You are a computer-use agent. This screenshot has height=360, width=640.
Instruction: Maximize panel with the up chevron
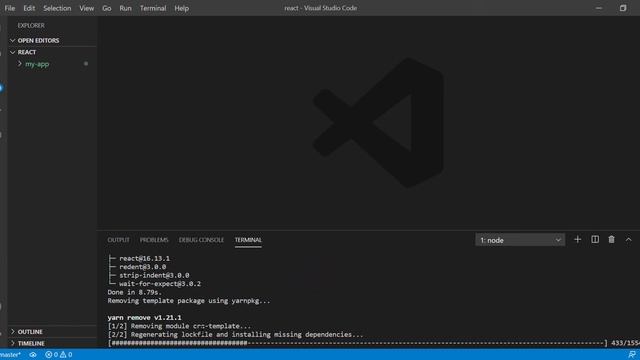[x=629, y=240]
